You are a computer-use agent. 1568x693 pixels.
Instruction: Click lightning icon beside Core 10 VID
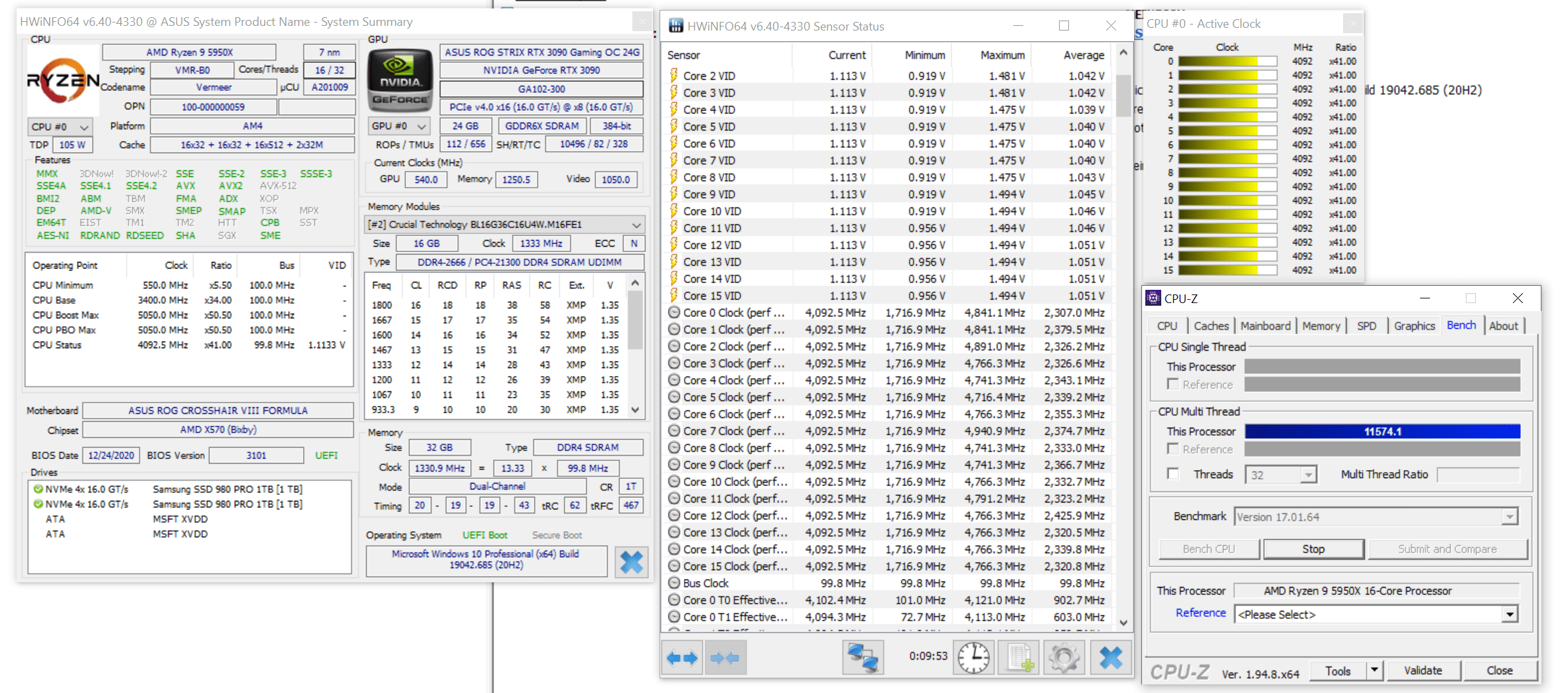pyautogui.click(x=674, y=211)
